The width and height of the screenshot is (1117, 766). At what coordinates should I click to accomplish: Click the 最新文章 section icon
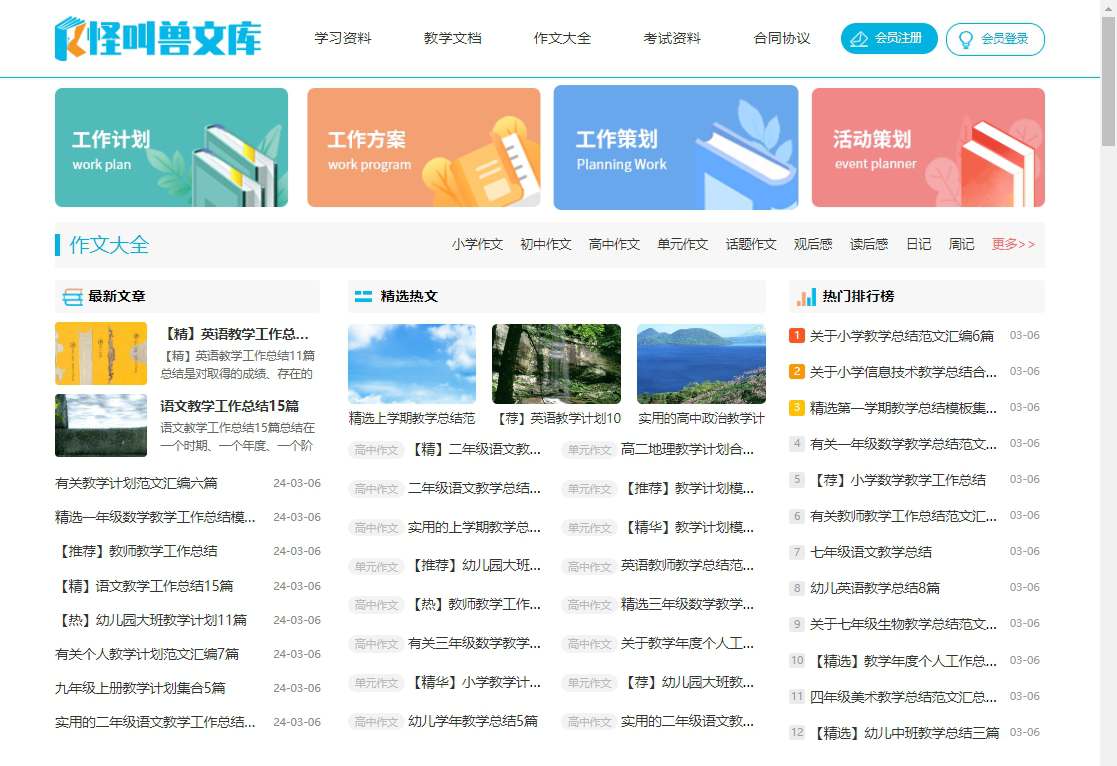coord(72,297)
